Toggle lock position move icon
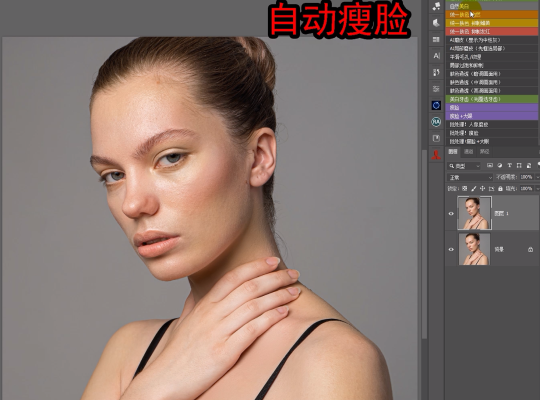 482,188
